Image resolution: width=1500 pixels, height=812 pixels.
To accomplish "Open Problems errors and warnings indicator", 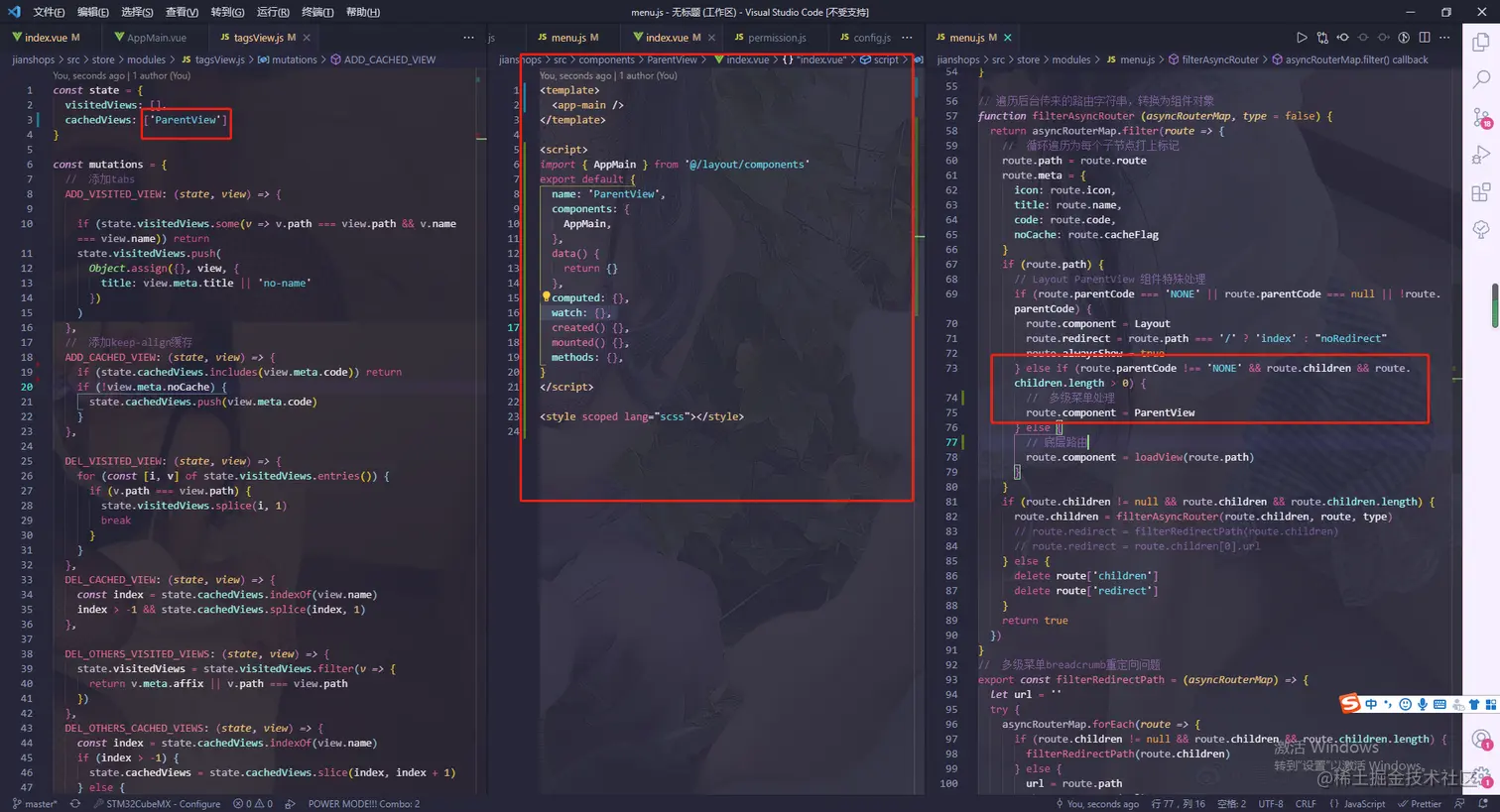I will click(253, 804).
